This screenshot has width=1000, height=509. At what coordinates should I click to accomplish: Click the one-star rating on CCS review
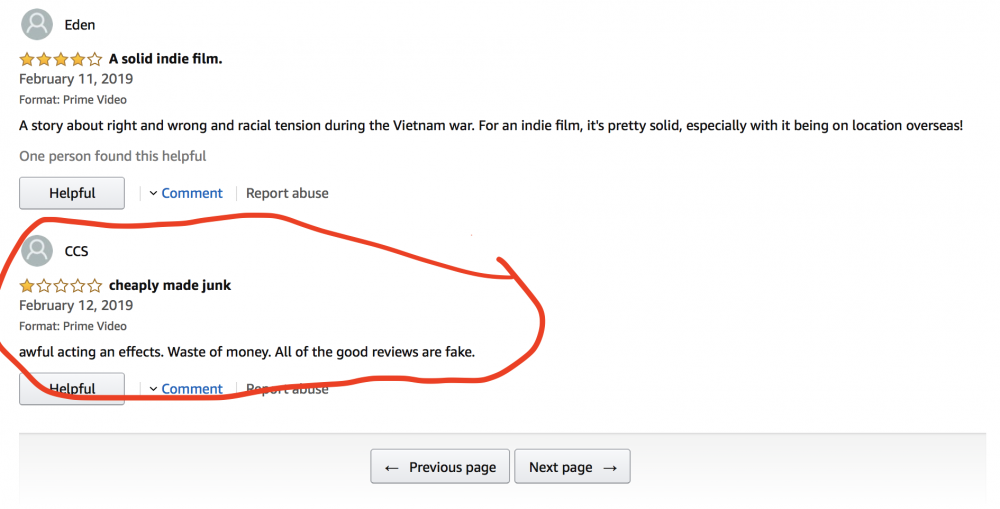[x=60, y=285]
